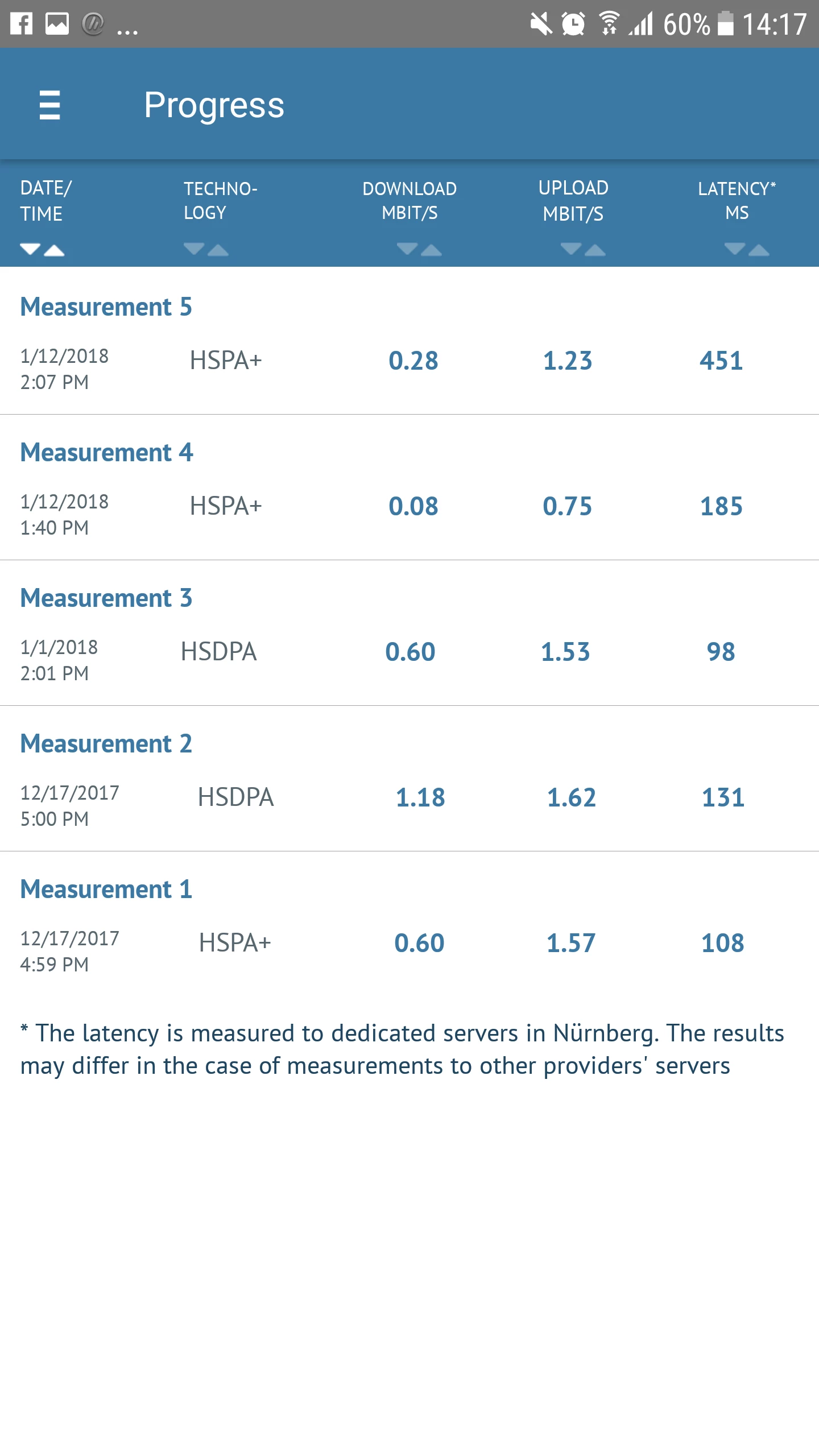819x1456 pixels.
Task: Tap the muted sound status icon
Action: [540, 24]
